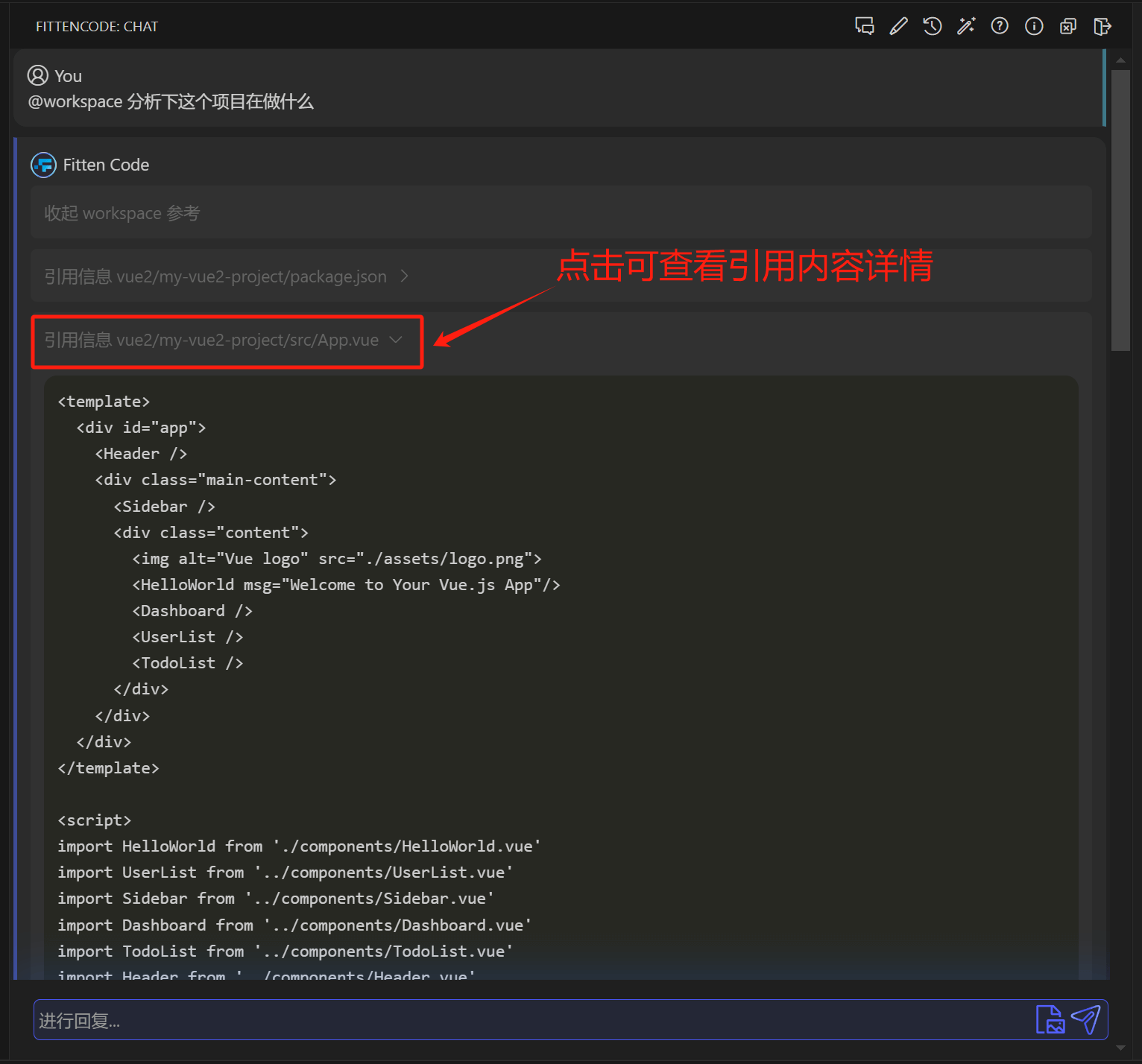Click the info circle icon

[1034, 26]
